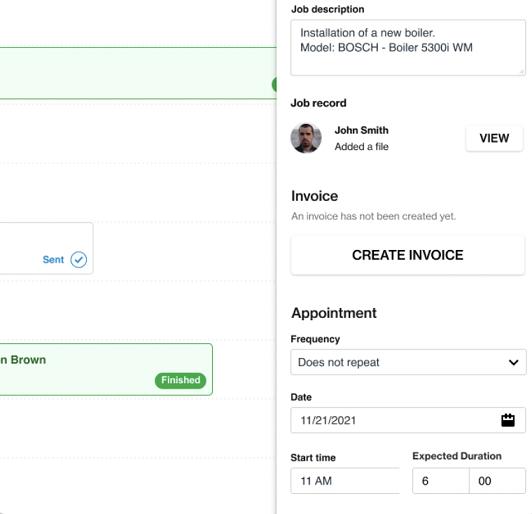Click 'An invoice has not been created yet.' text
This screenshot has height=514, width=532.
[373, 216]
